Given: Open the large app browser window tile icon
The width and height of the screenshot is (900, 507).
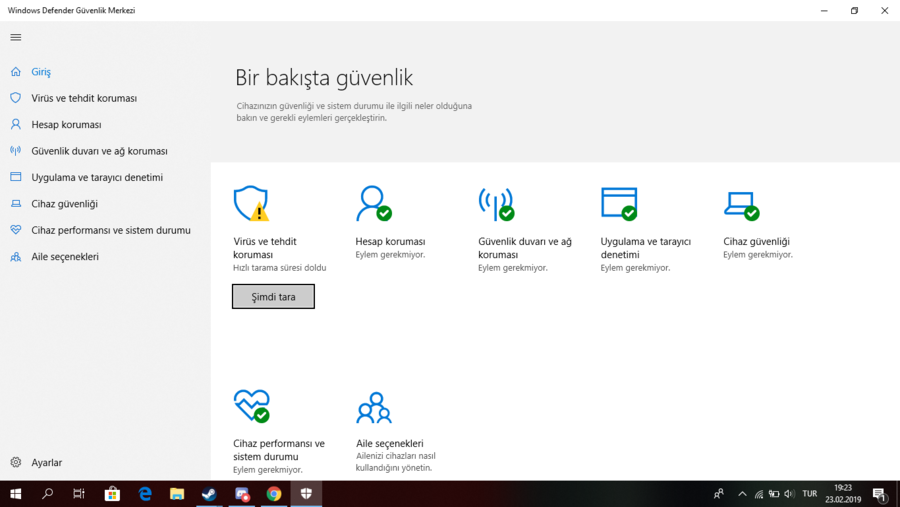Looking at the screenshot, I should pyautogui.click(x=619, y=203).
